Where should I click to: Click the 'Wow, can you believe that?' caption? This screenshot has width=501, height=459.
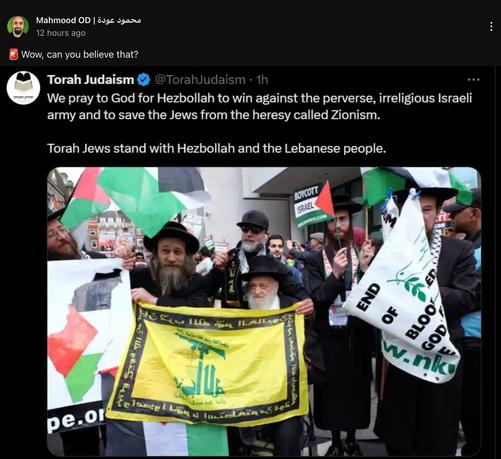(x=80, y=54)
